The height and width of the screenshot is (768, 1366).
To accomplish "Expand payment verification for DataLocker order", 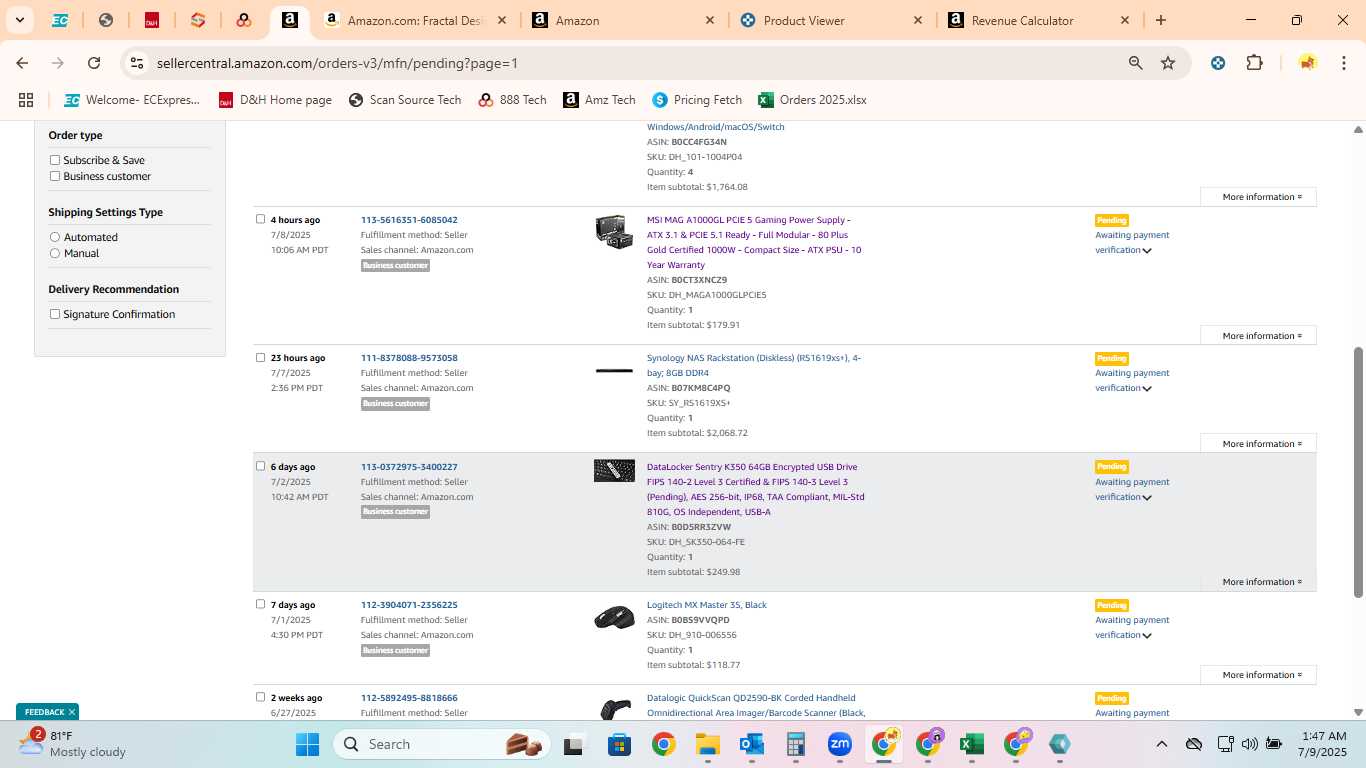I will pyautogui.click(x=1147, y=498).
